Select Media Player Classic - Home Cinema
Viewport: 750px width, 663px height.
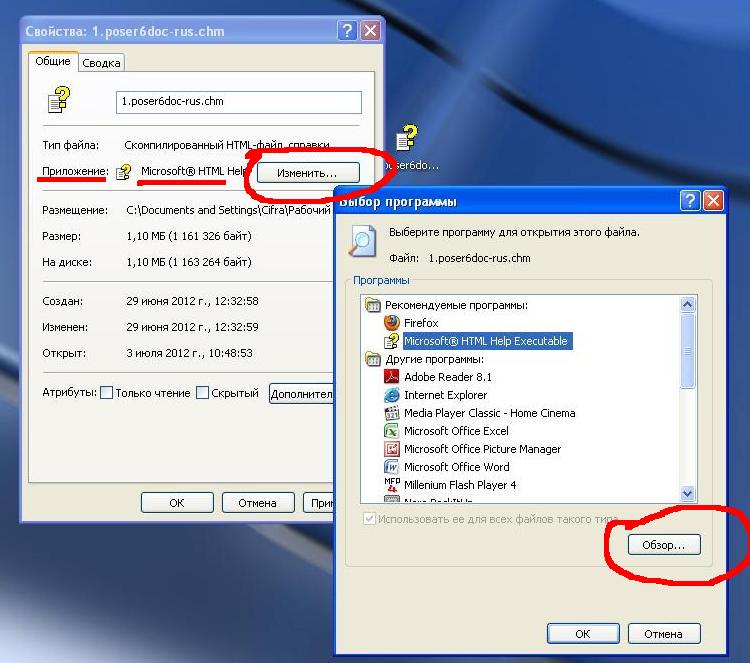tap(489, 413)
